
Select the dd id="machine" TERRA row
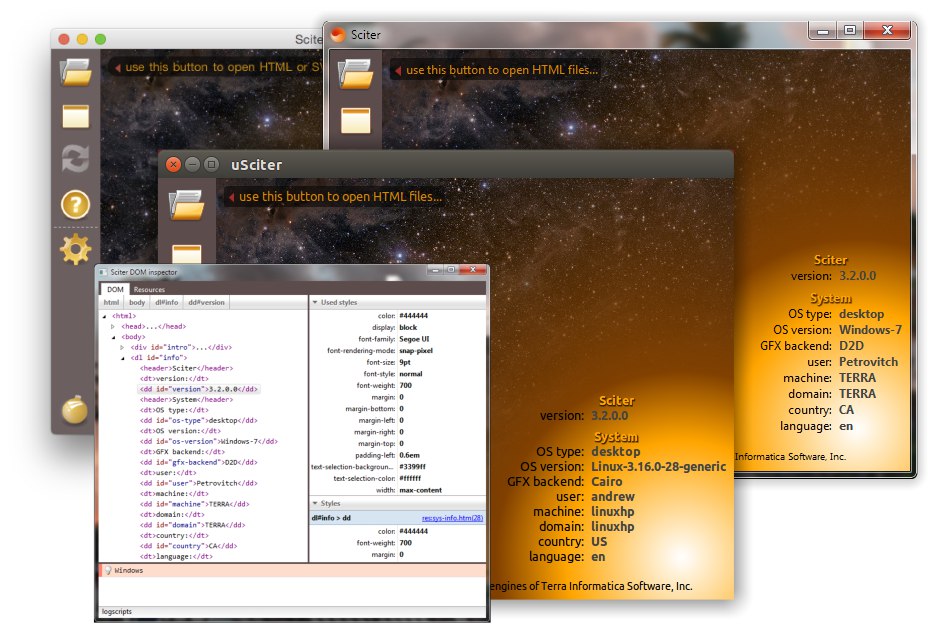coord(194,504)
